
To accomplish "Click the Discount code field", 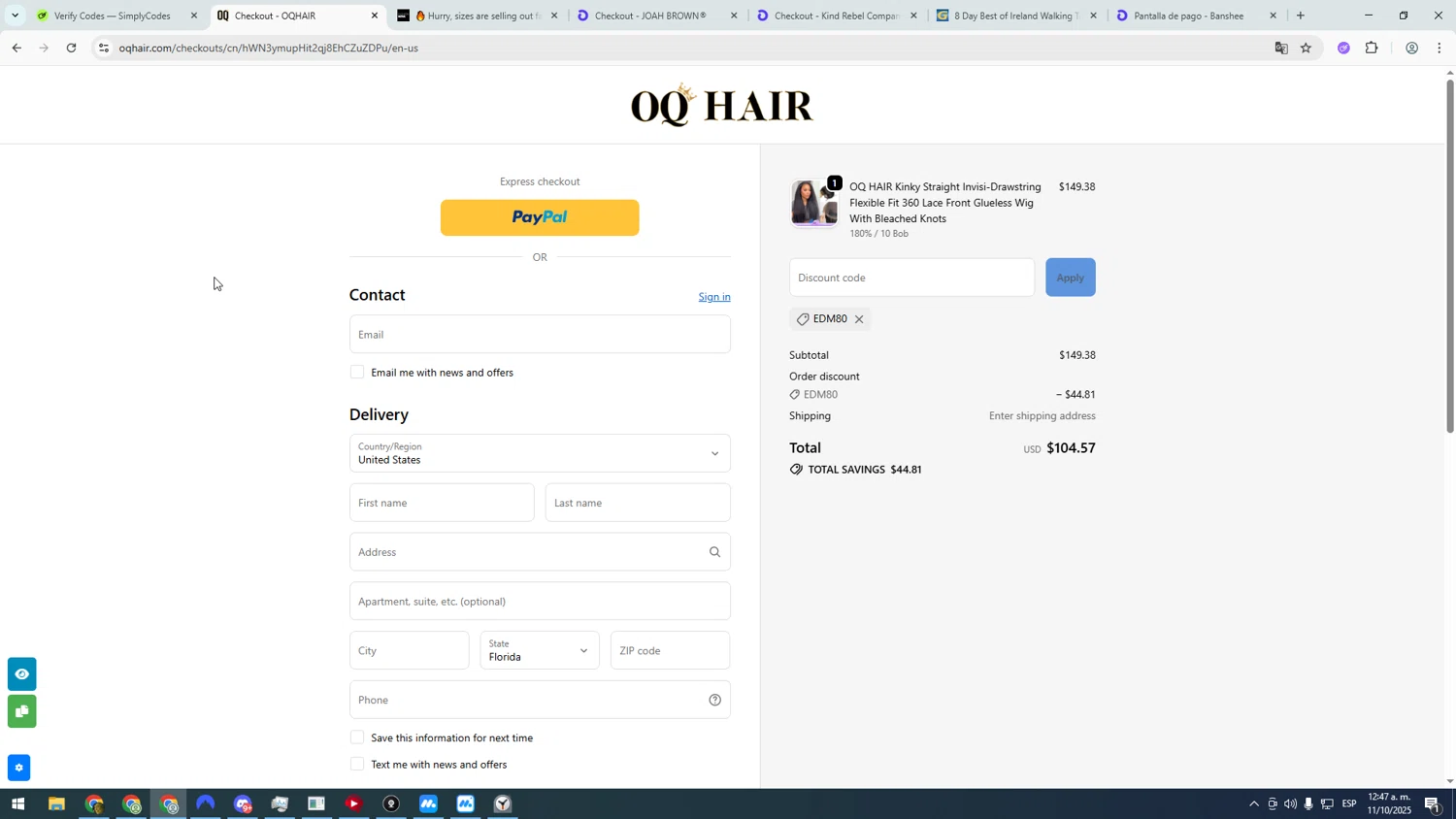I will tap(911, 278).
